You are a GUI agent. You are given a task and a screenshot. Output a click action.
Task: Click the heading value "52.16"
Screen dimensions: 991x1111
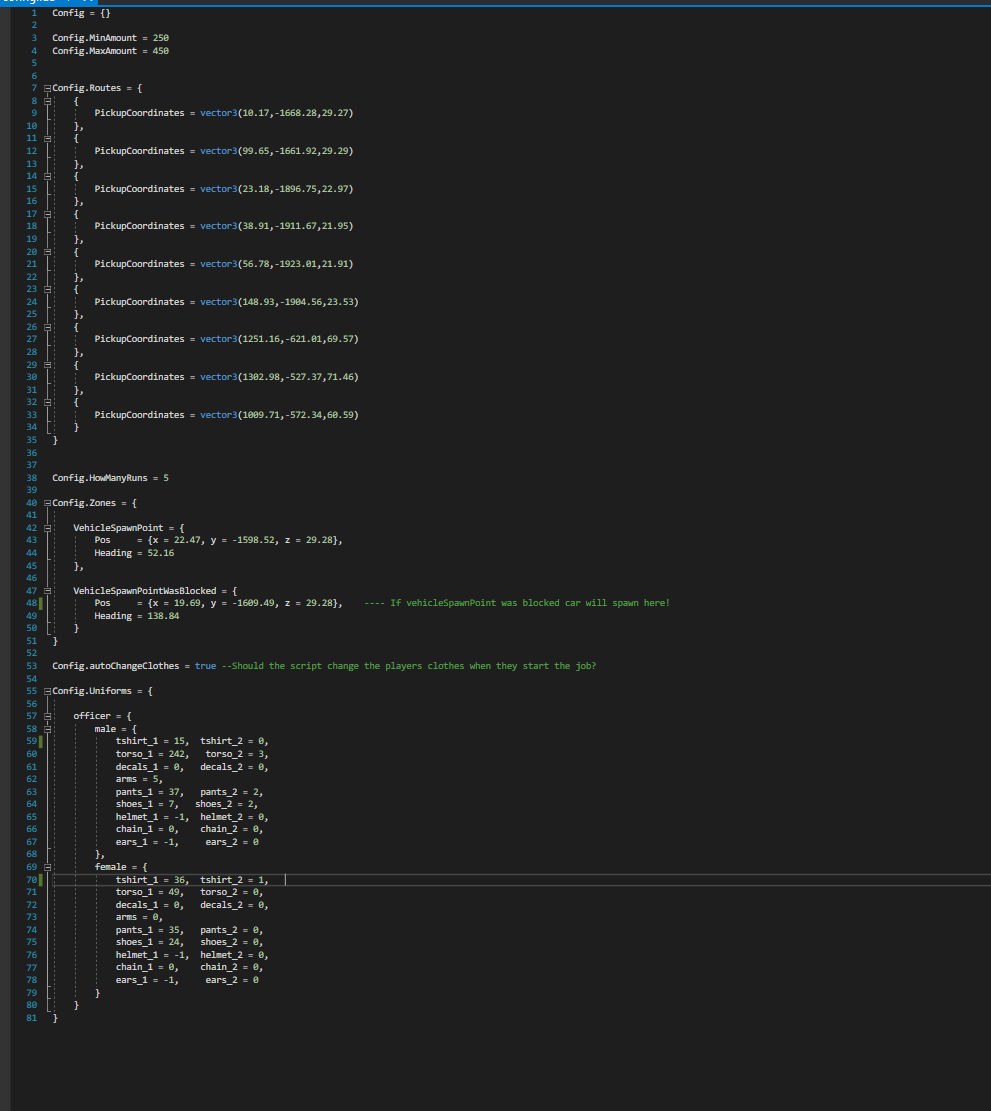(161, 553)
